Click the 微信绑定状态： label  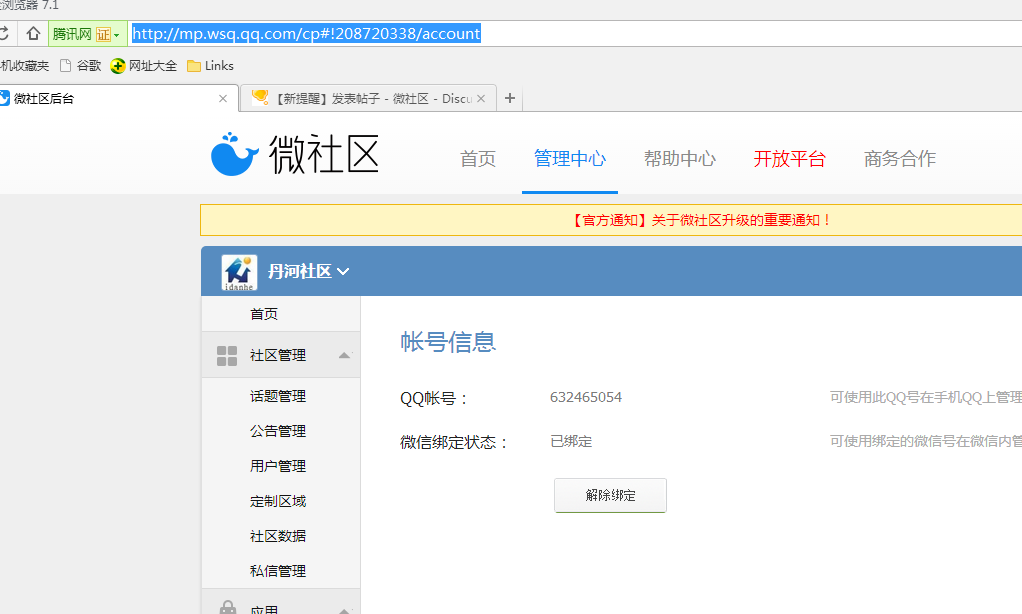[454, 443]
